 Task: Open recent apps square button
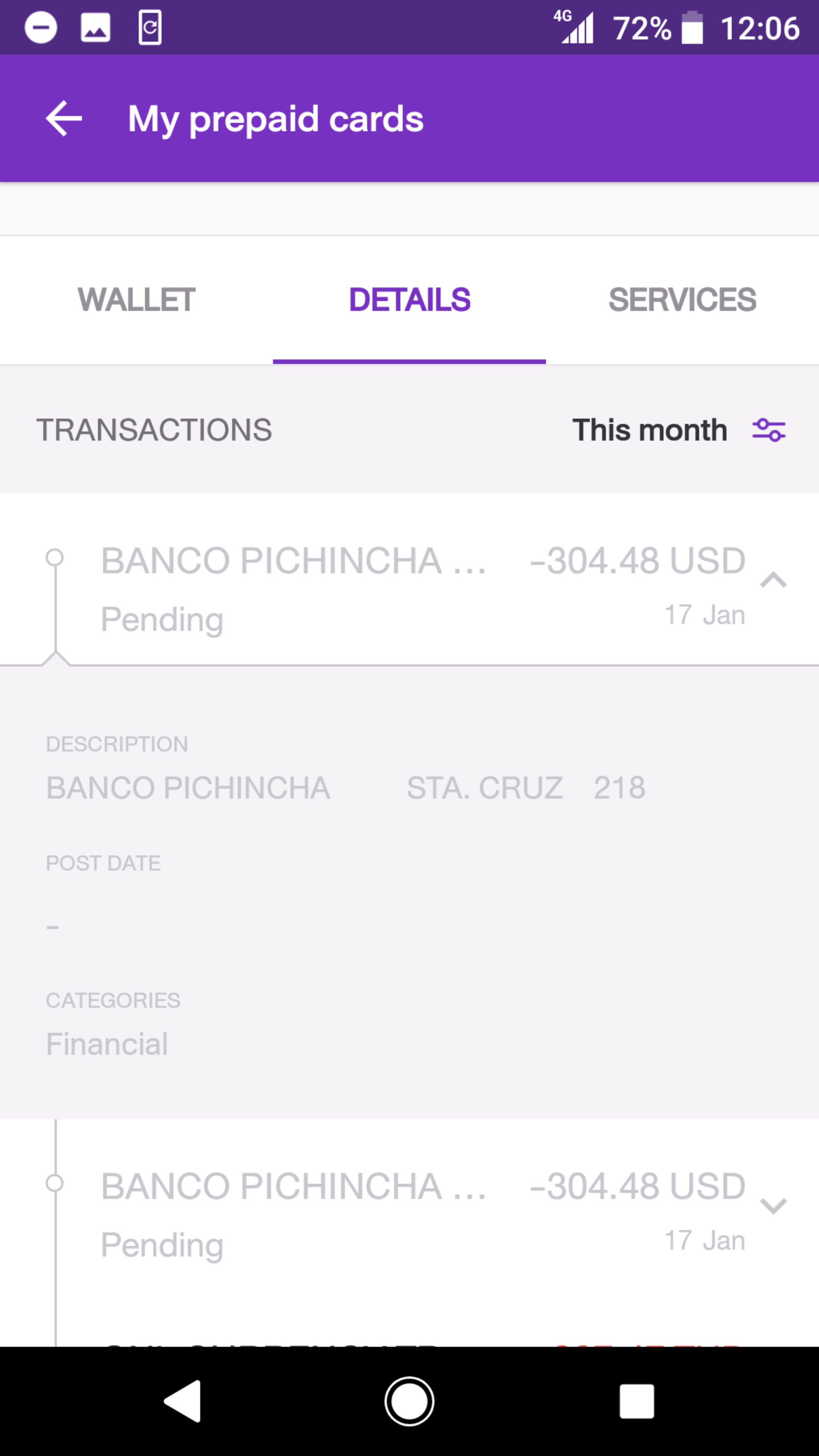tap(637, 1401)
